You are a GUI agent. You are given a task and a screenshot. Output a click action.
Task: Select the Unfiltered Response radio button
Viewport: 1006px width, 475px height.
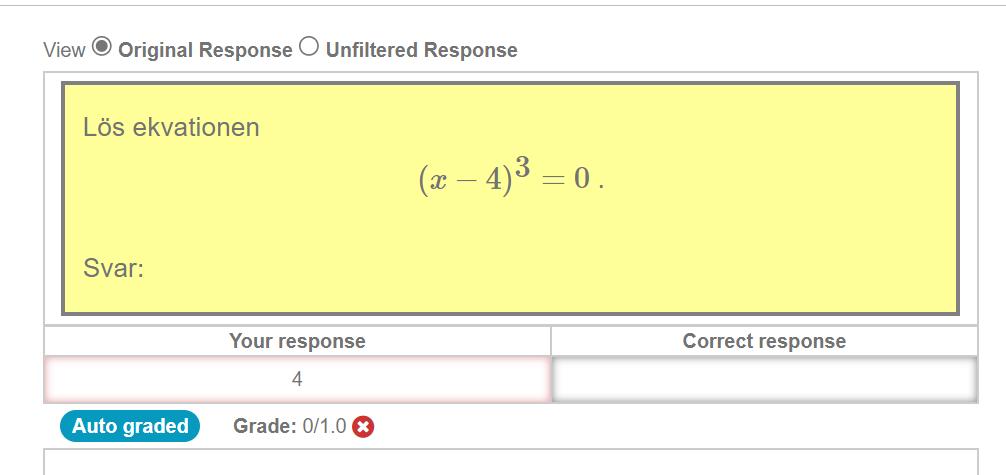click(309, 47)
